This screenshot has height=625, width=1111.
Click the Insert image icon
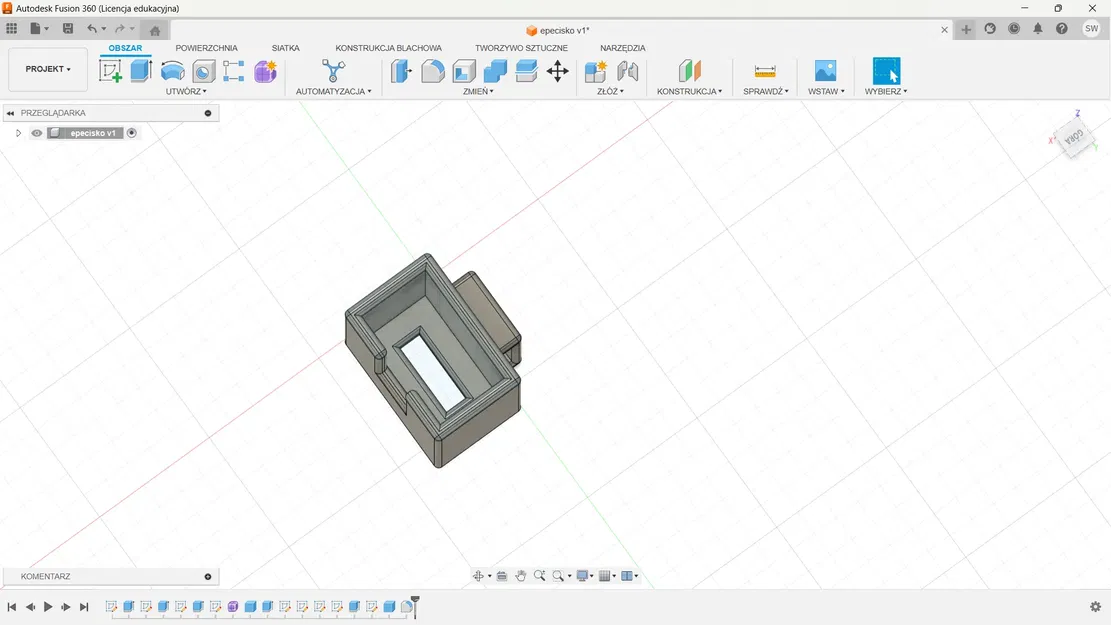(825, 71)
